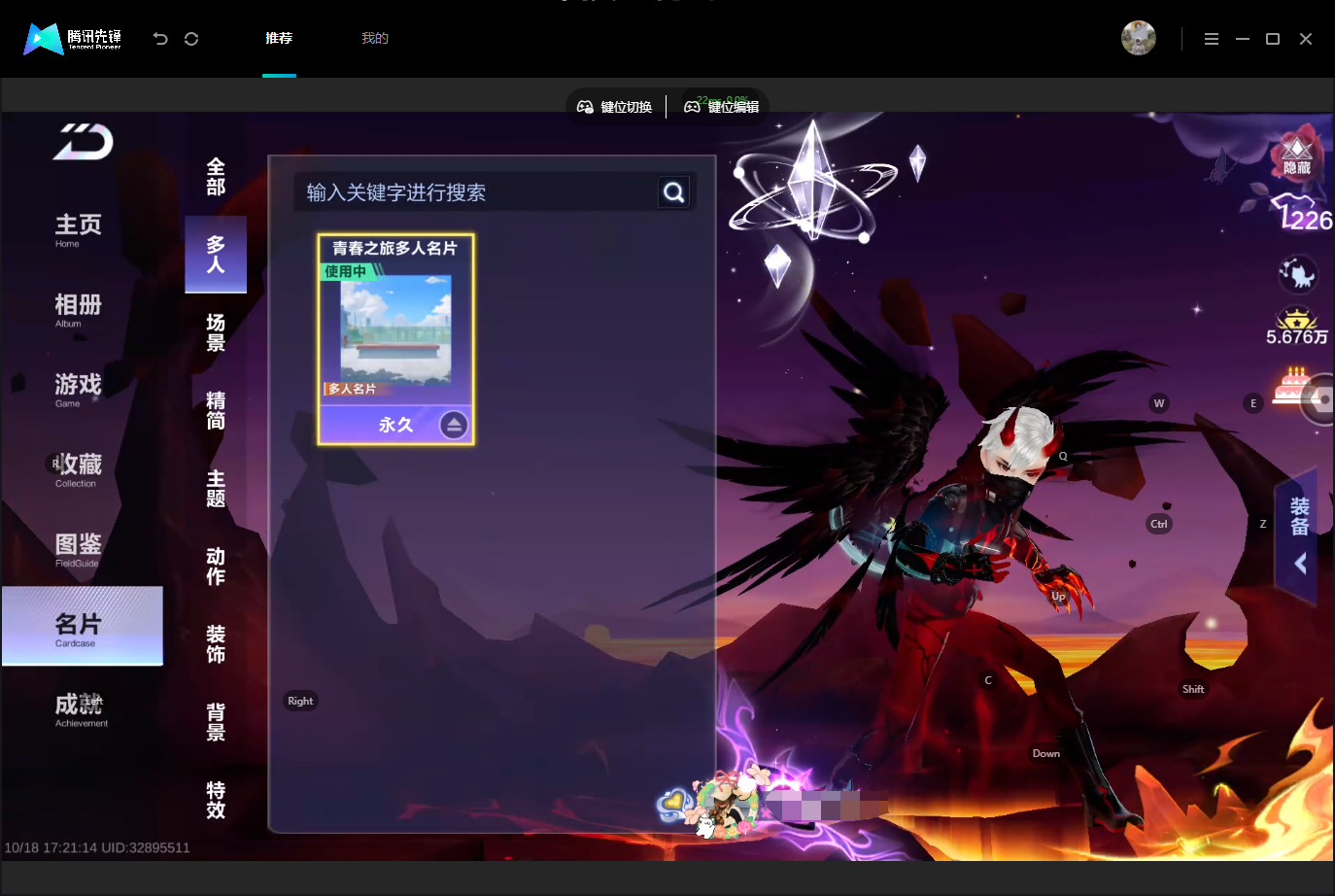
Task: Click the game logo above 主页
Action: pos(84,142)
